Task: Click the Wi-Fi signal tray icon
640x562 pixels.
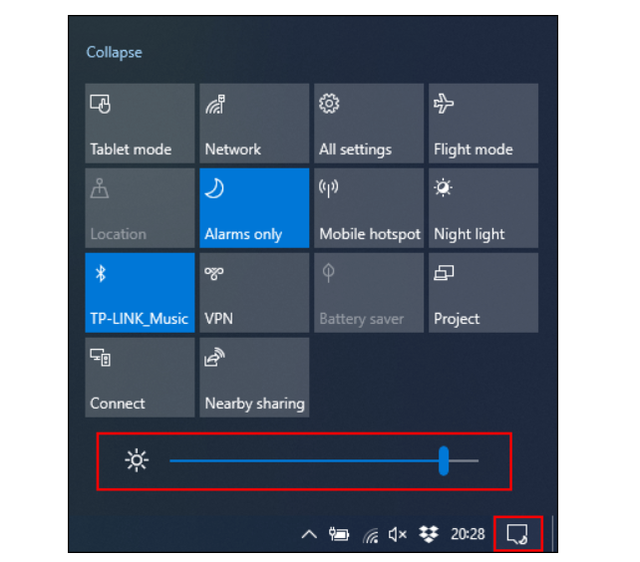Action: pyautogui.click(x=370, y=535)
